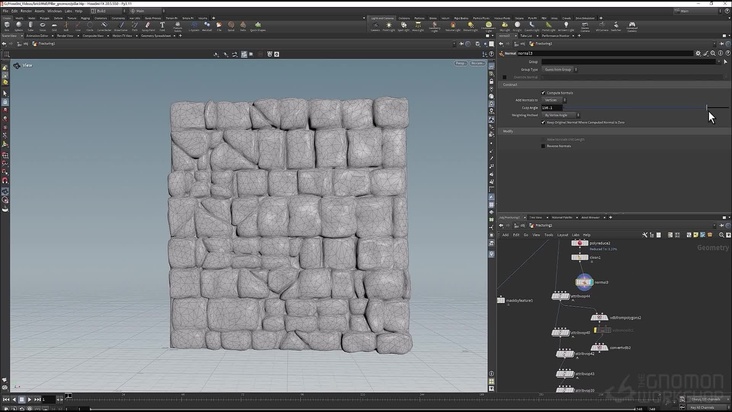Select the Grid shelf tool
The image size is (732, 412).
tap(54, 26)
